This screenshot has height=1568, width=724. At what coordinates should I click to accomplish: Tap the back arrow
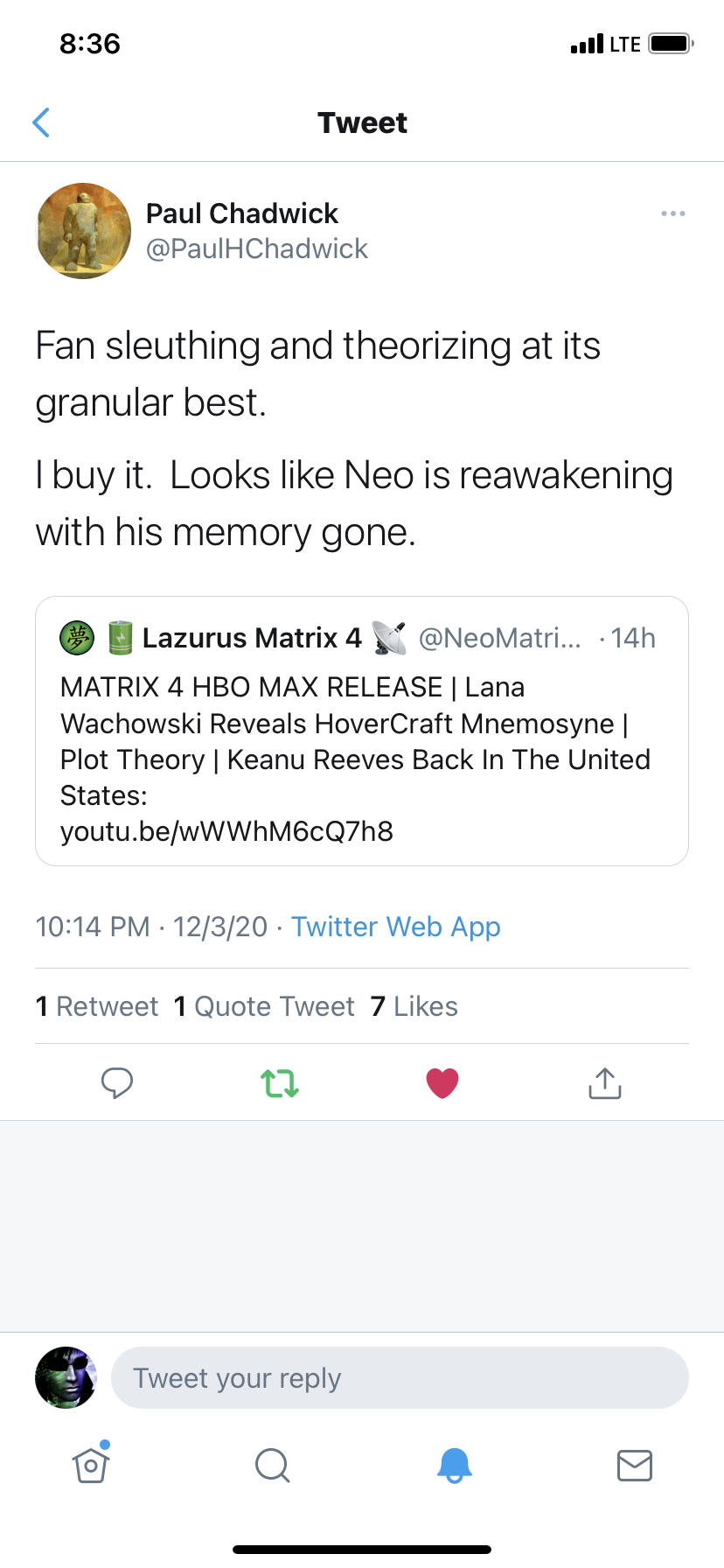click(41, 122)
